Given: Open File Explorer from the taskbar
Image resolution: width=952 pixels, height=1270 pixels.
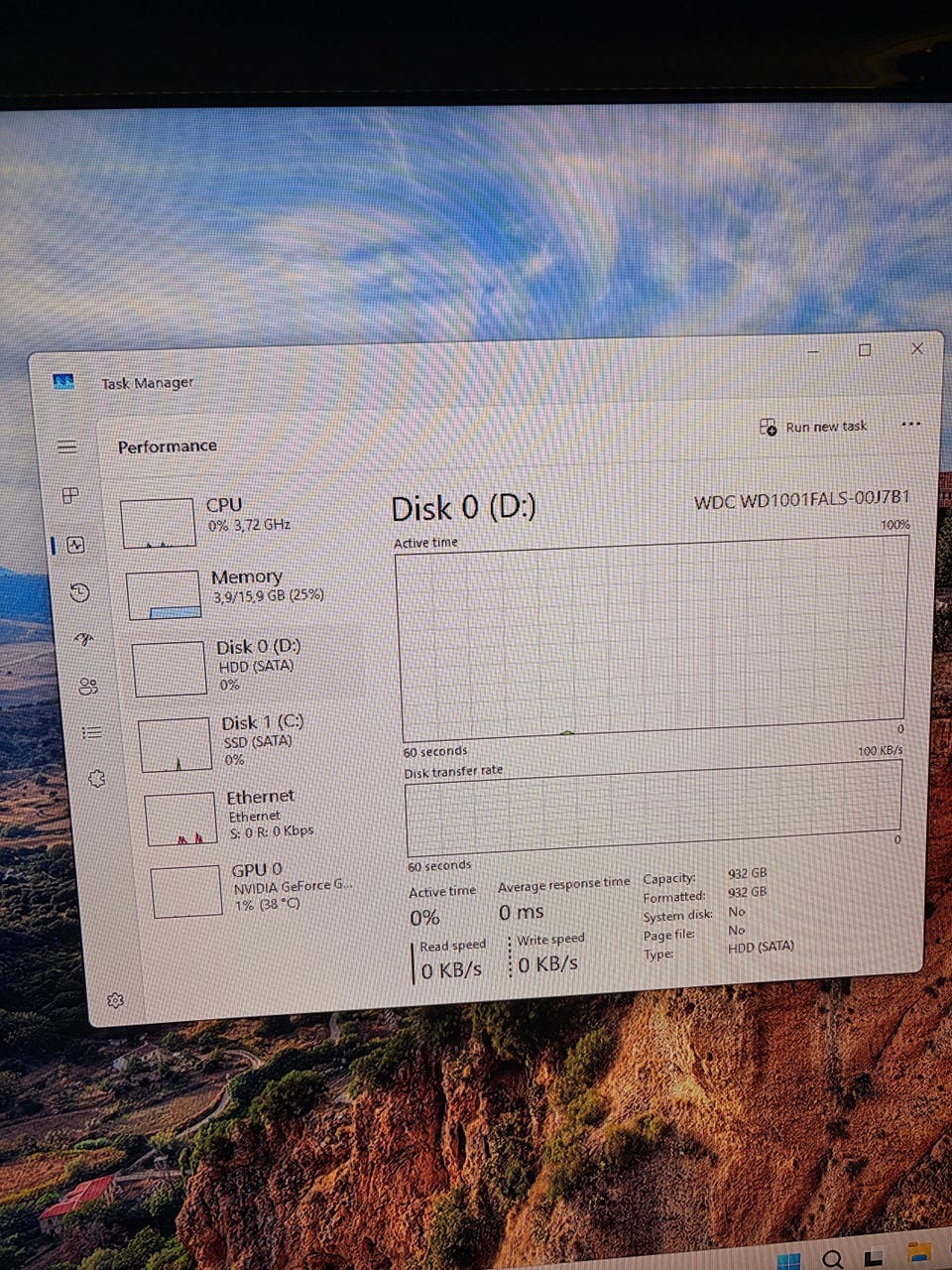Looking at the screenshot, I should pos(919,1254).
